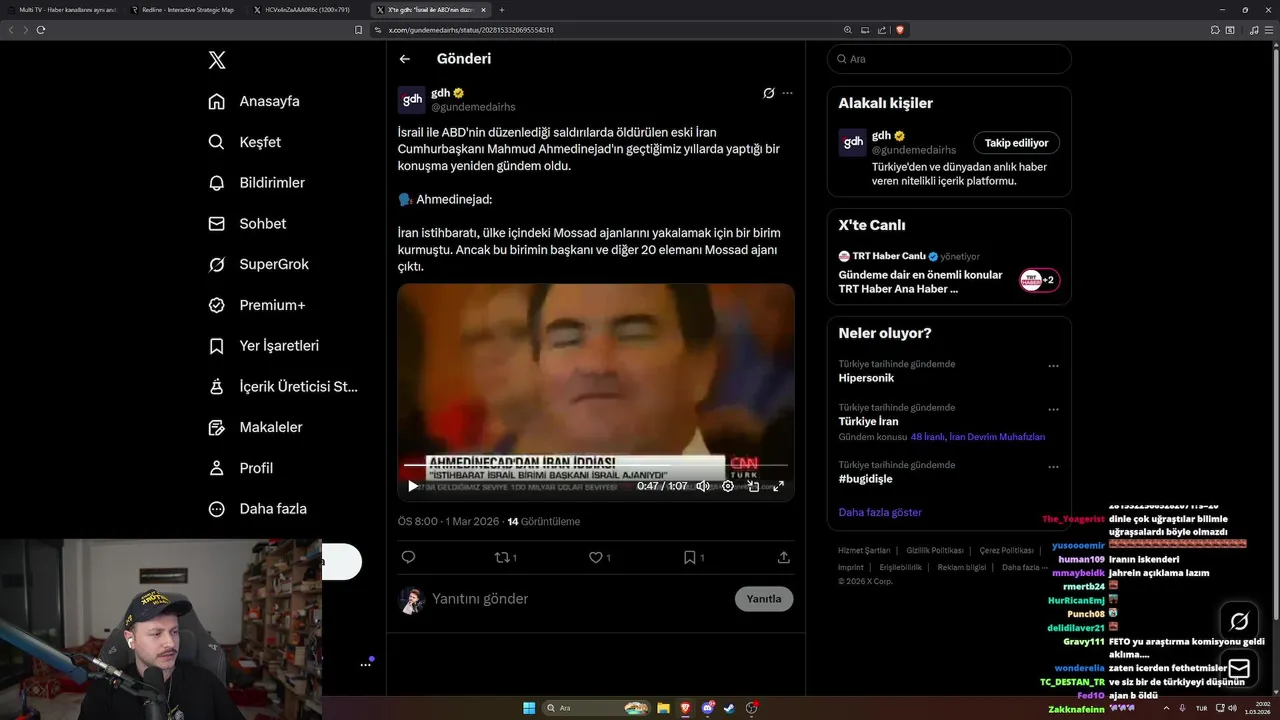Open a new browser tab
This screenshot has width=1280, height=720.
[x=502, y=9]
